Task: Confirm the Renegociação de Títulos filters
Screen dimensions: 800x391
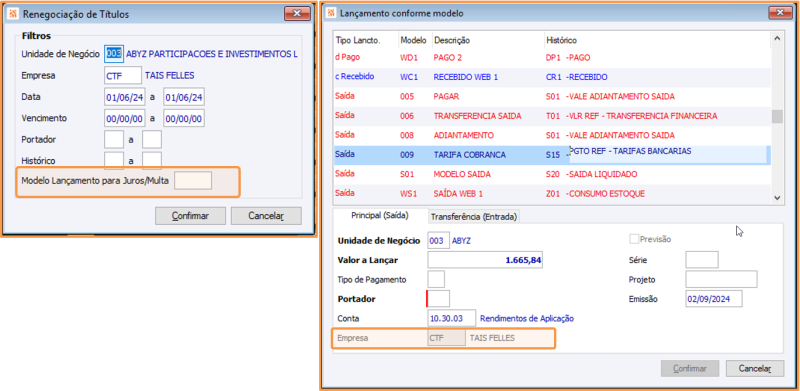Action: pos(190,216)
